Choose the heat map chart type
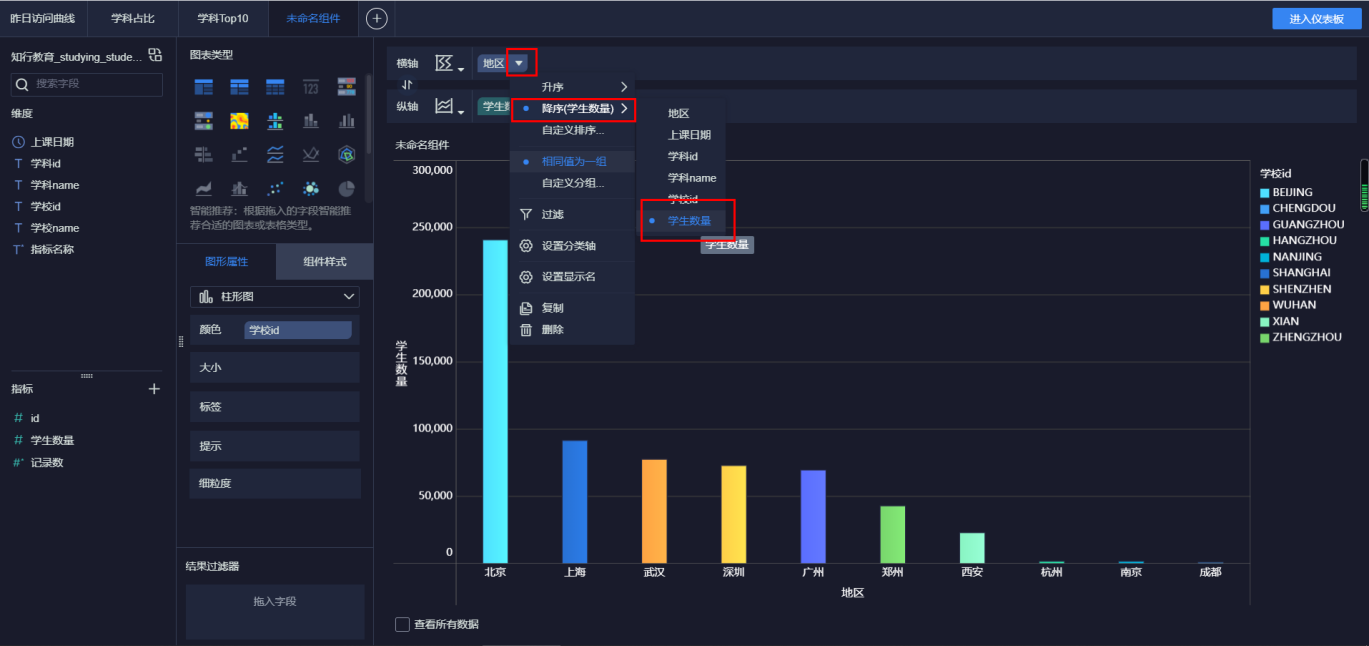1369x646 pixels. [239, 121]
